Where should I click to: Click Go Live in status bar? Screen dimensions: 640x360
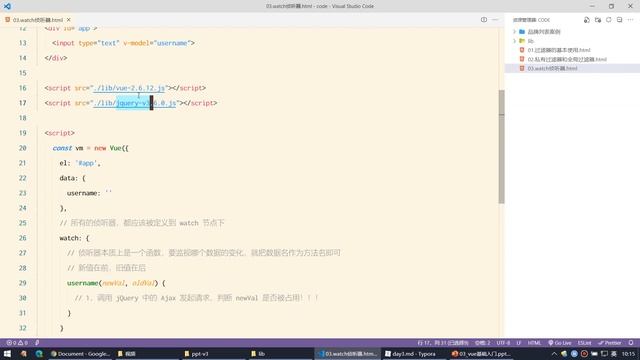coord(560,343)
